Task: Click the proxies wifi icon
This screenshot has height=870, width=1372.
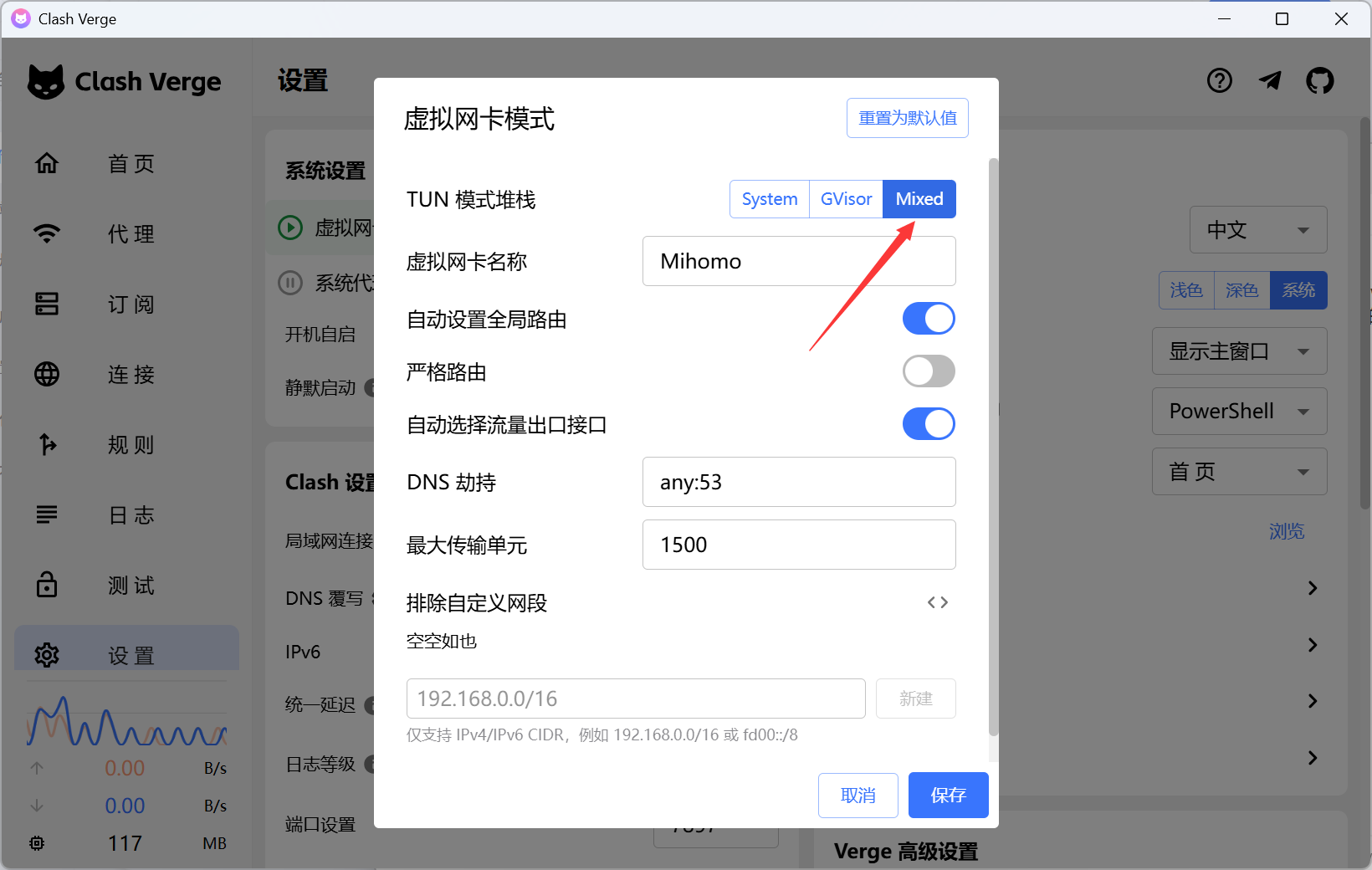Action: click(47, 233)
